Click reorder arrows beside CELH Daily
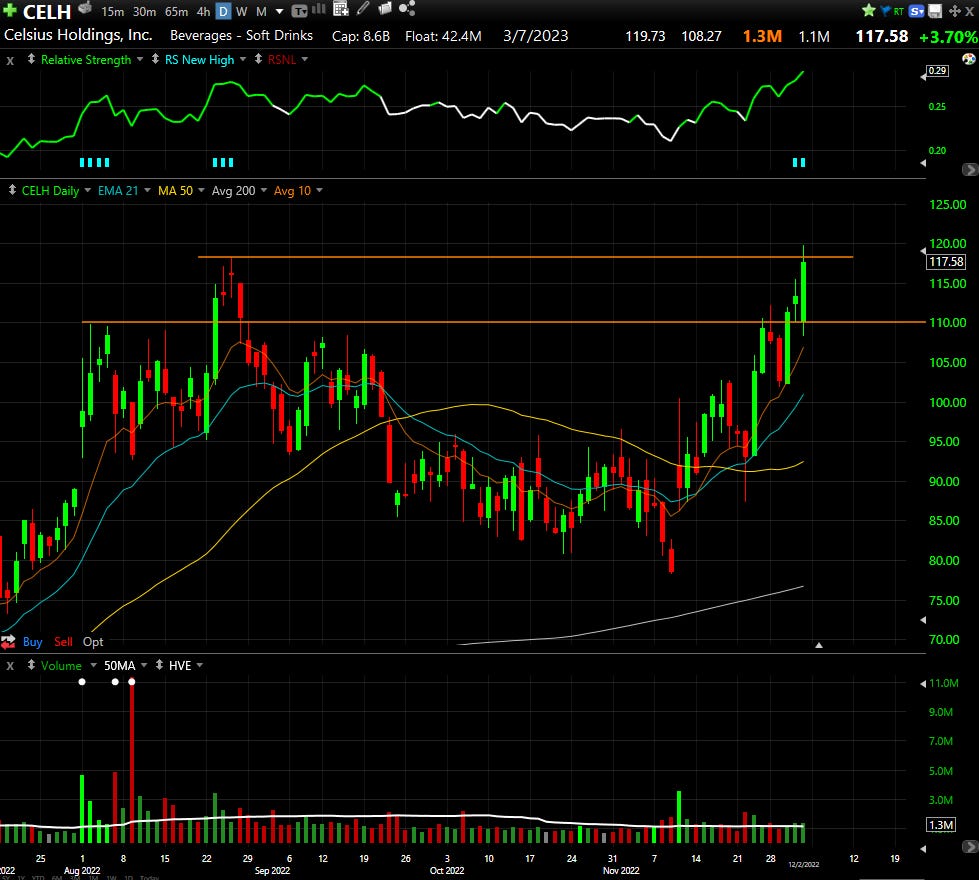This screenshot has height=880, width=979. (12, 190)
